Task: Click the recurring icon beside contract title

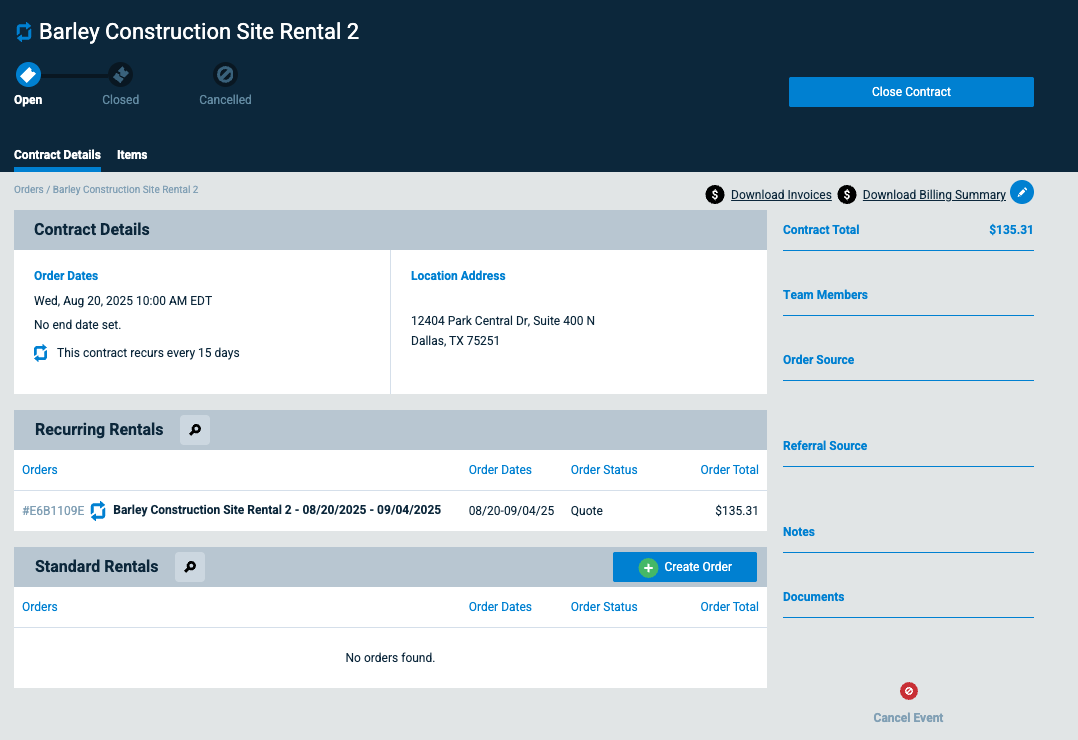Action: pos(24,32)
